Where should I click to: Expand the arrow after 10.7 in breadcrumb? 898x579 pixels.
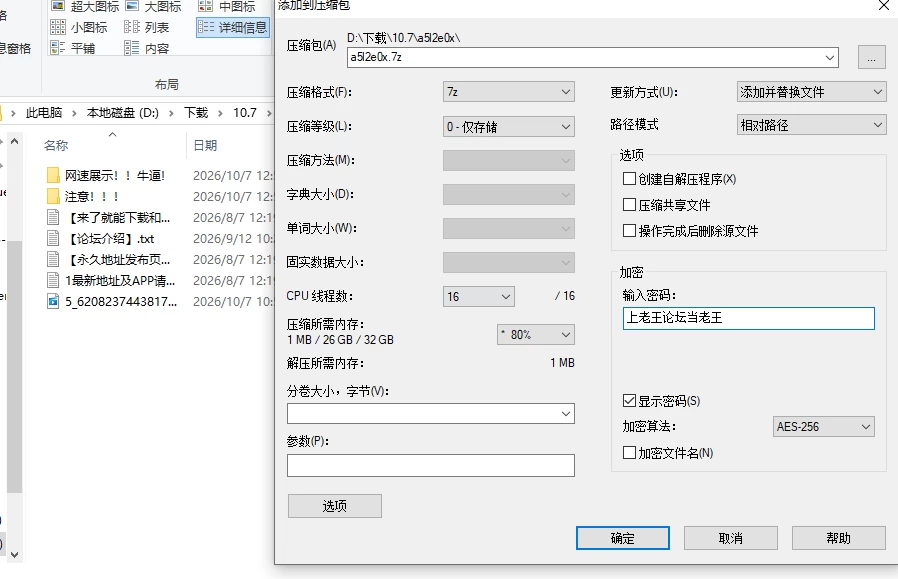(269, 113)
